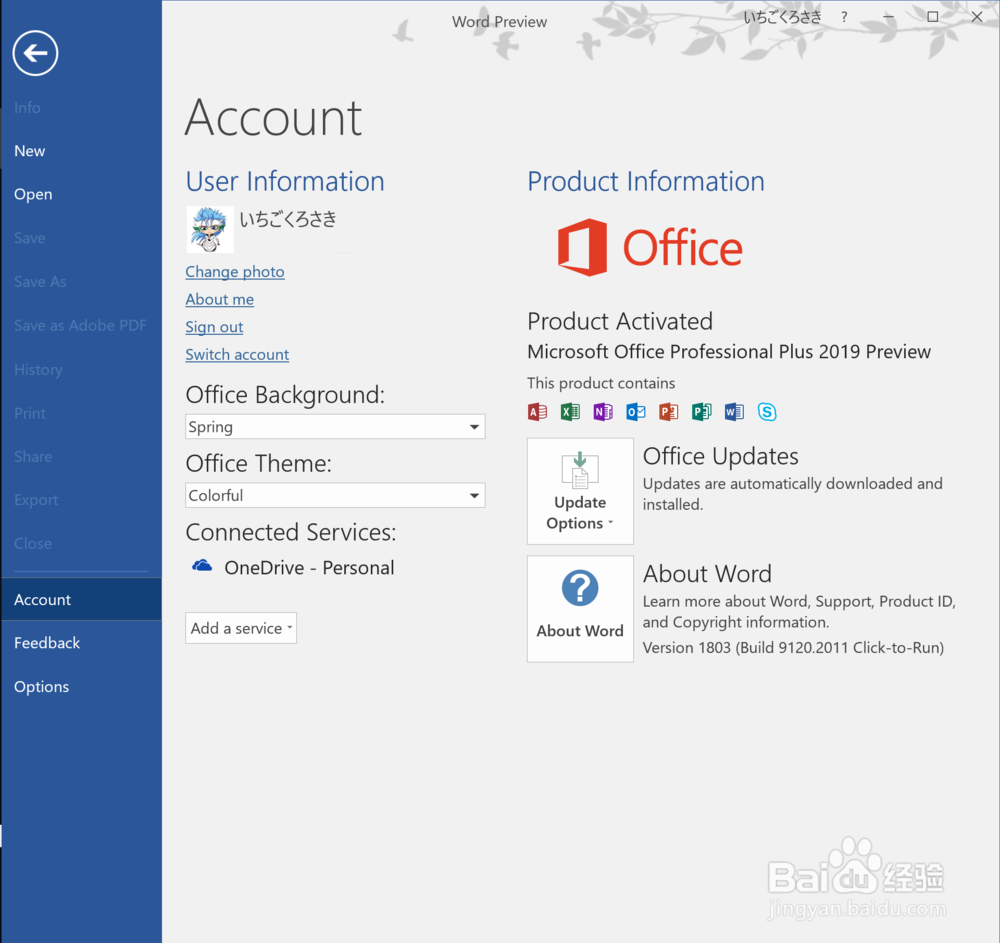Open Feedback in the sidebar
The image size is (1000, 943).
click(x=81, y=643)
